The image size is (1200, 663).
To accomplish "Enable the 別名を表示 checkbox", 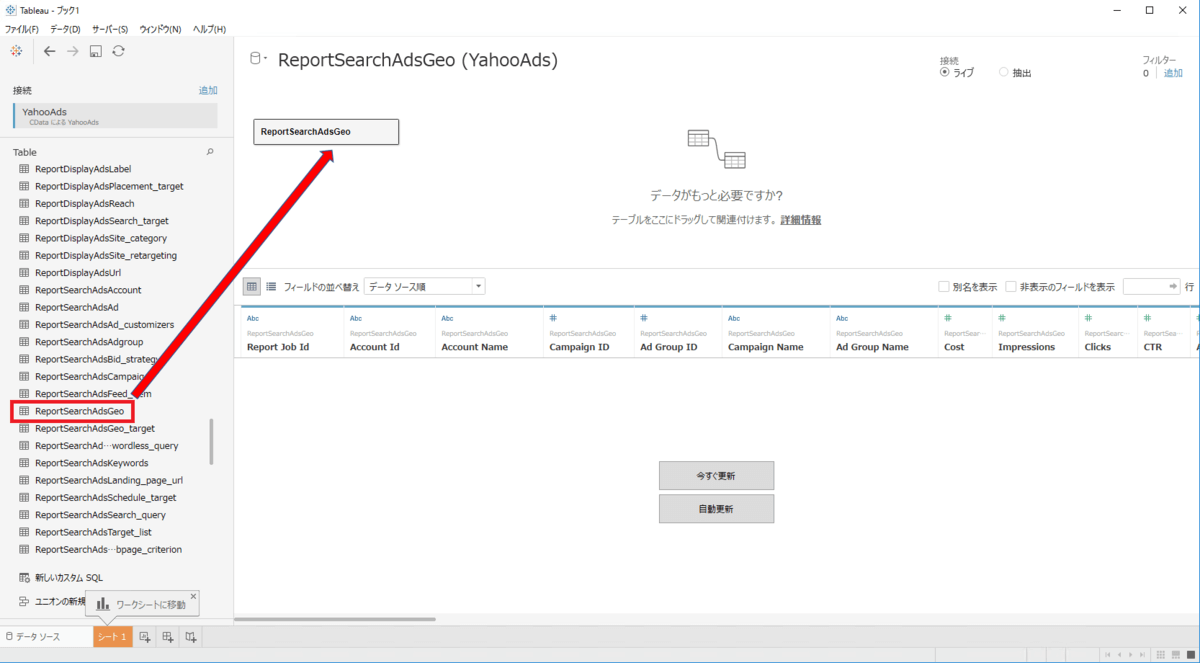I will pyautogui.click(x=944, y=286).
